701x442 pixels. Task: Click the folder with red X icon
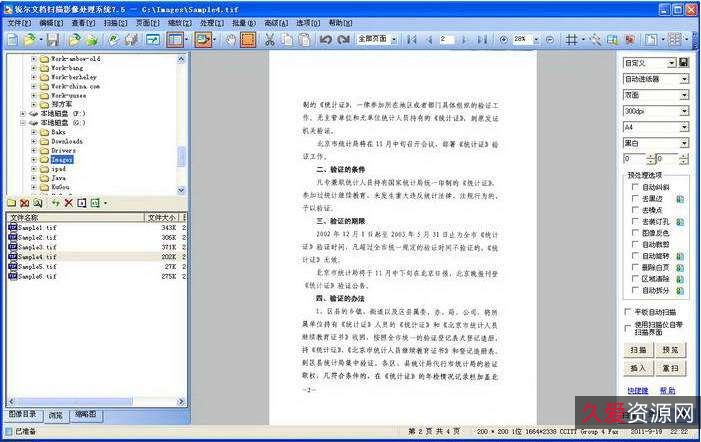coord(25,203)
